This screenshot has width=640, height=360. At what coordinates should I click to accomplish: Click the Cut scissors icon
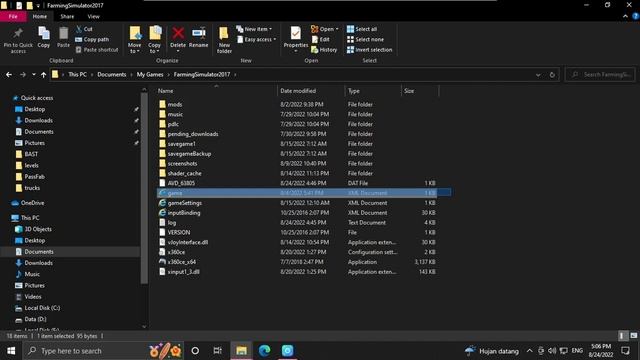coord(79,29)
